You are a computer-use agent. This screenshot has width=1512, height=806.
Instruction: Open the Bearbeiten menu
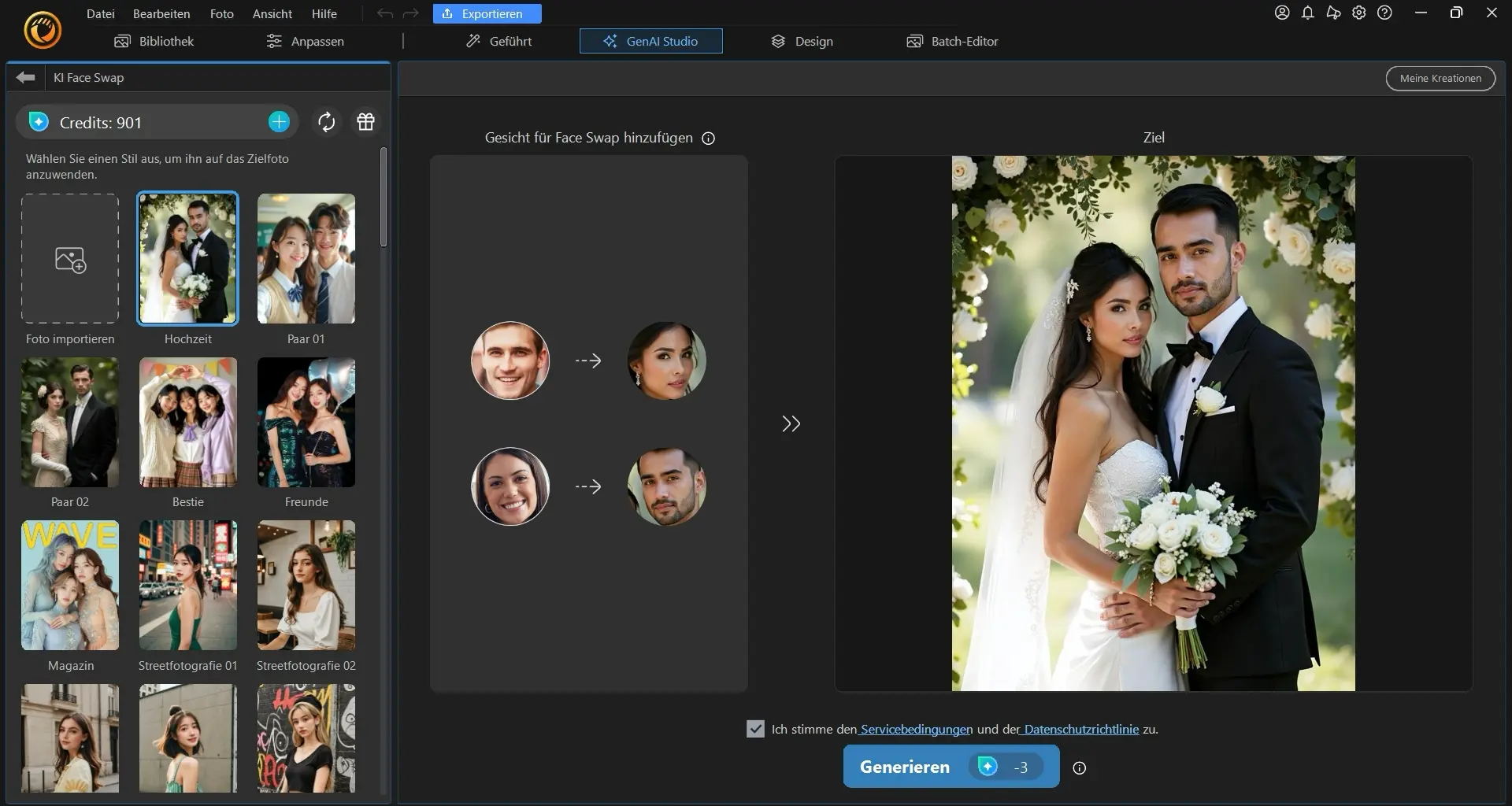(161, 13)
